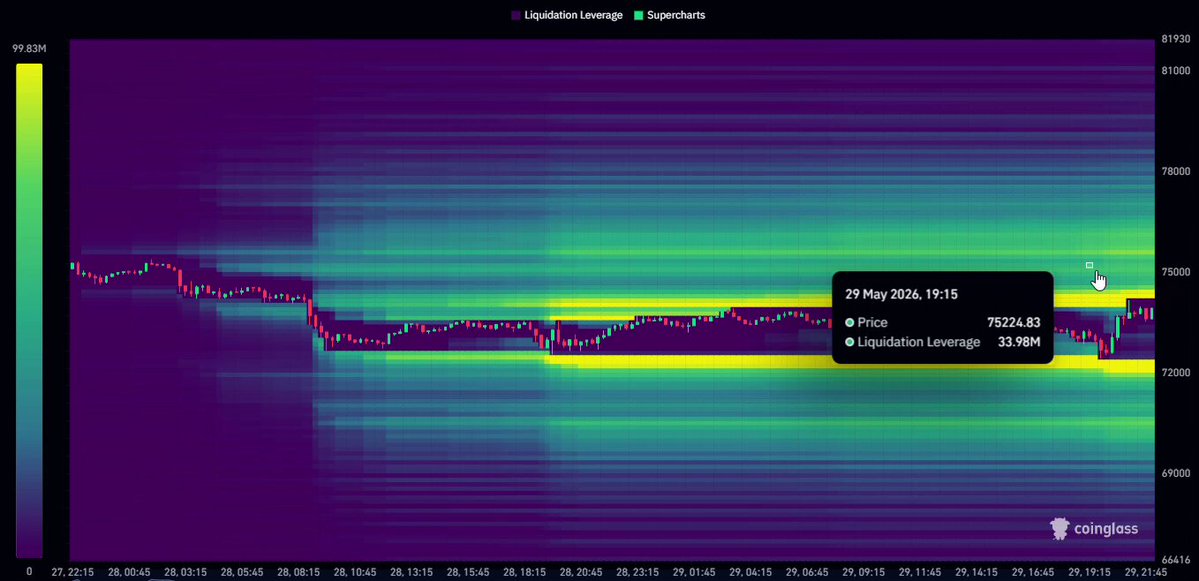
Task: Click the 29, 19:15 time axis label
Action: pos(1090,572)
